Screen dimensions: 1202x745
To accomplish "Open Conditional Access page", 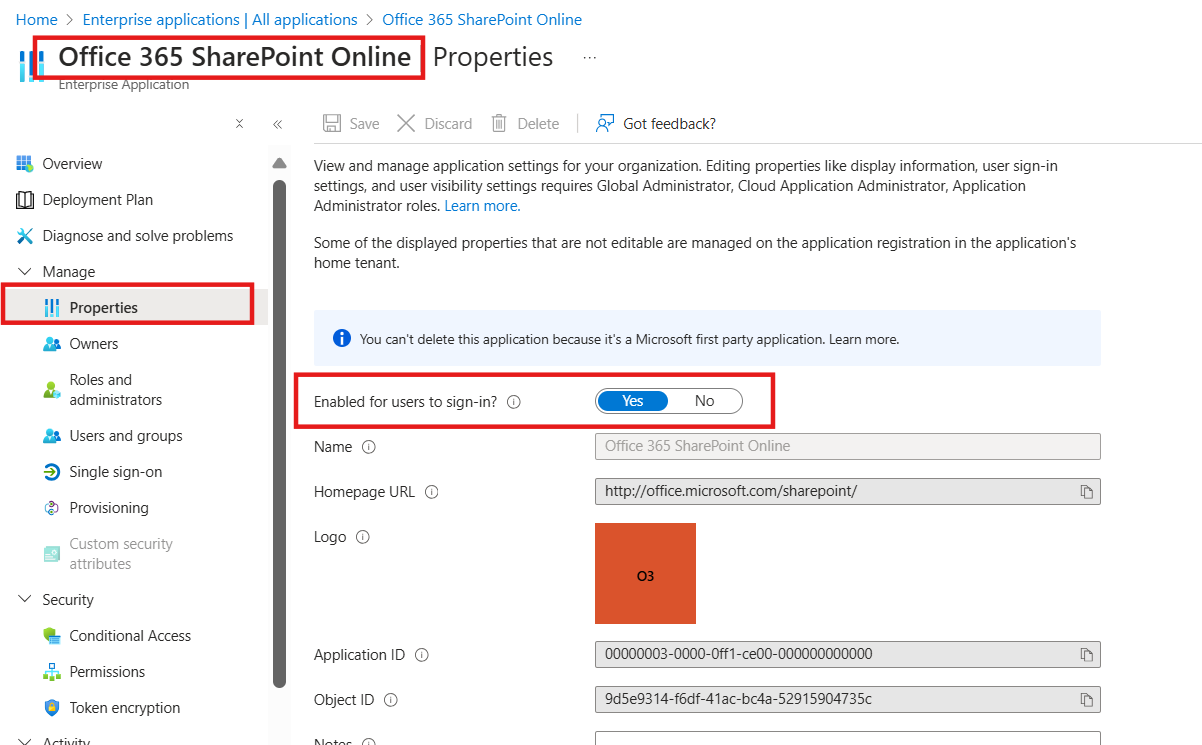I will coord(130,636).
